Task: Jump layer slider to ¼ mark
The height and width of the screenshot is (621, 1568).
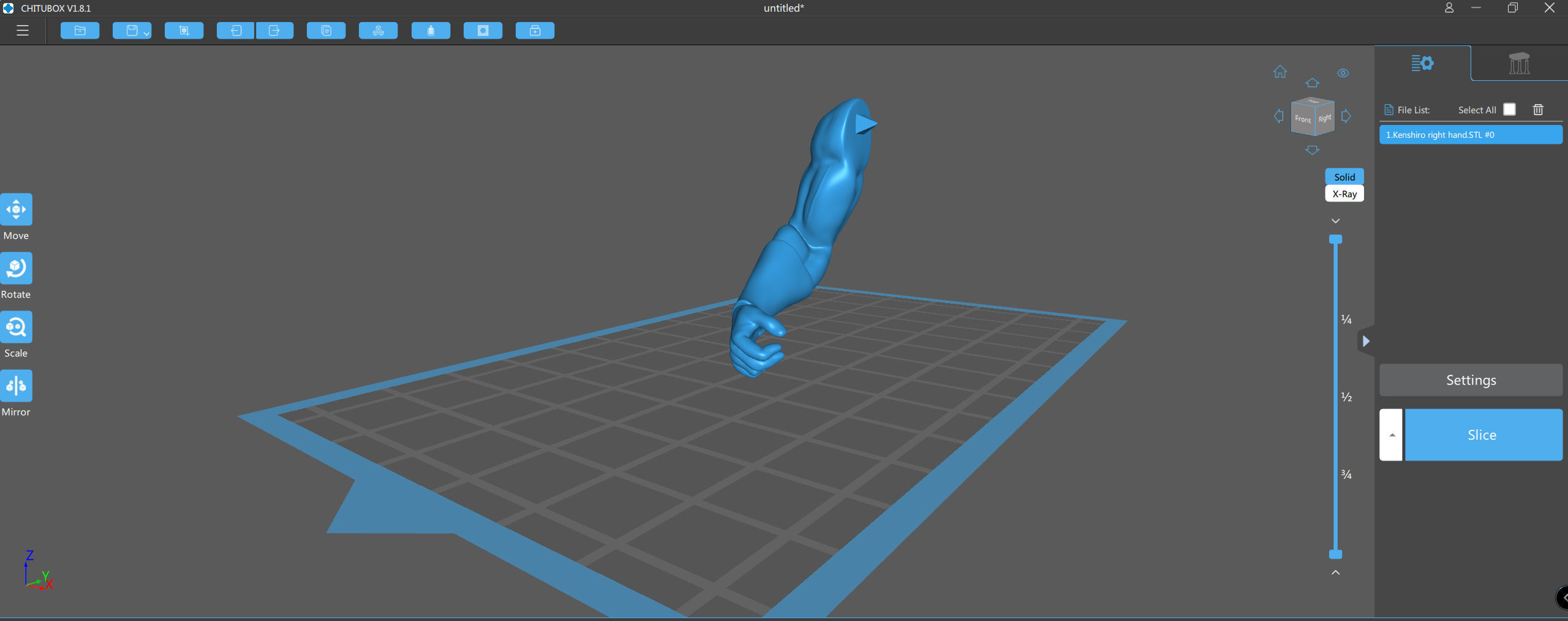Action: (1346, 319)
